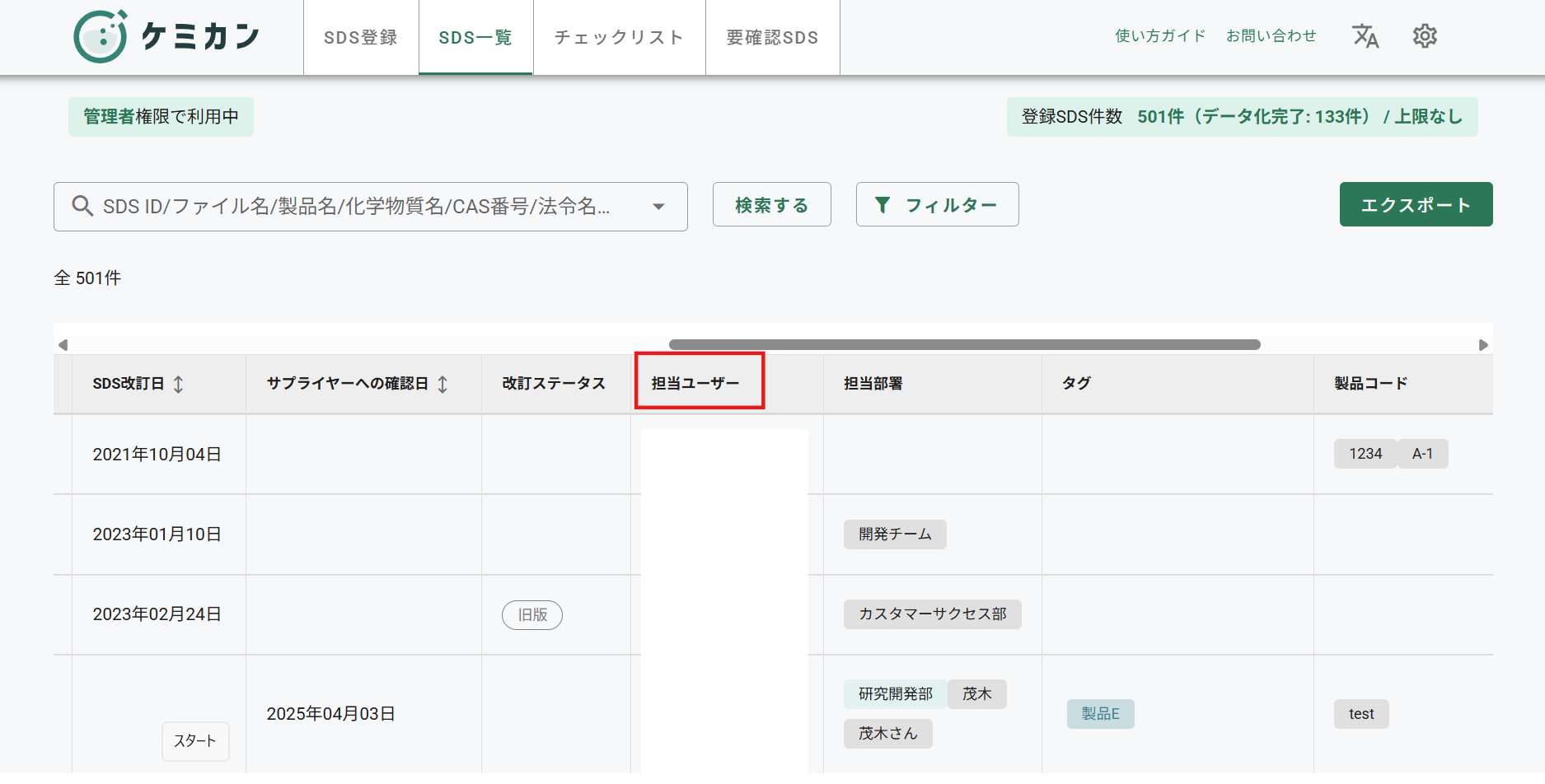Click the 旧版 status badge
Screen dimensions: 1545x784
click(x=532, y=615)
